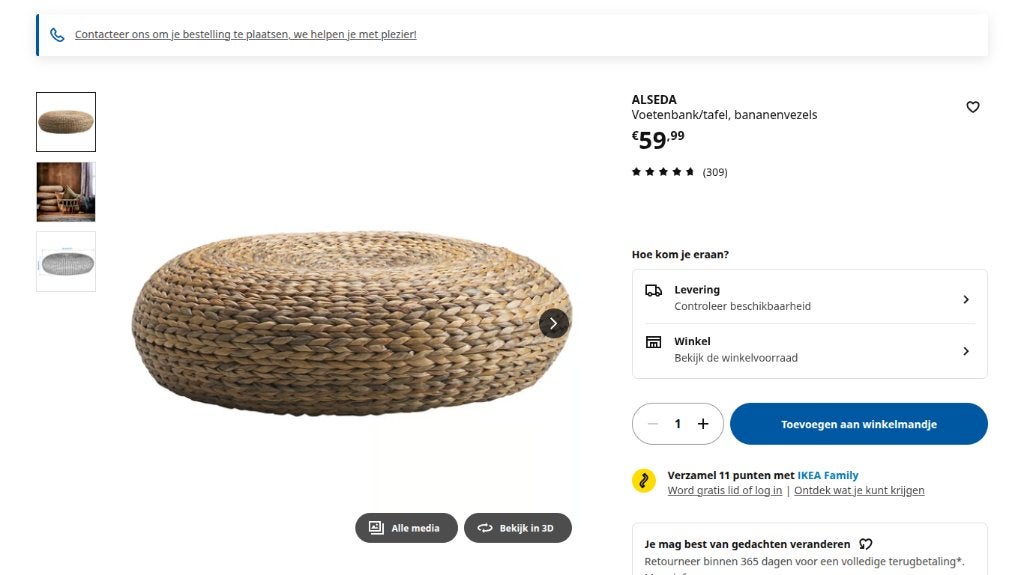
Task: Open the IKEA Family link
Action: (827, 475)
